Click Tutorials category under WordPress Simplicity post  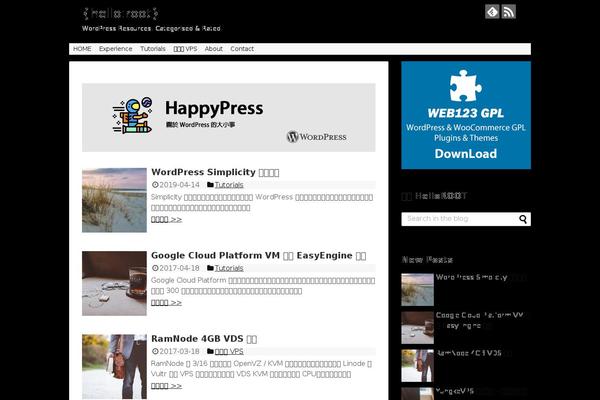229,185
